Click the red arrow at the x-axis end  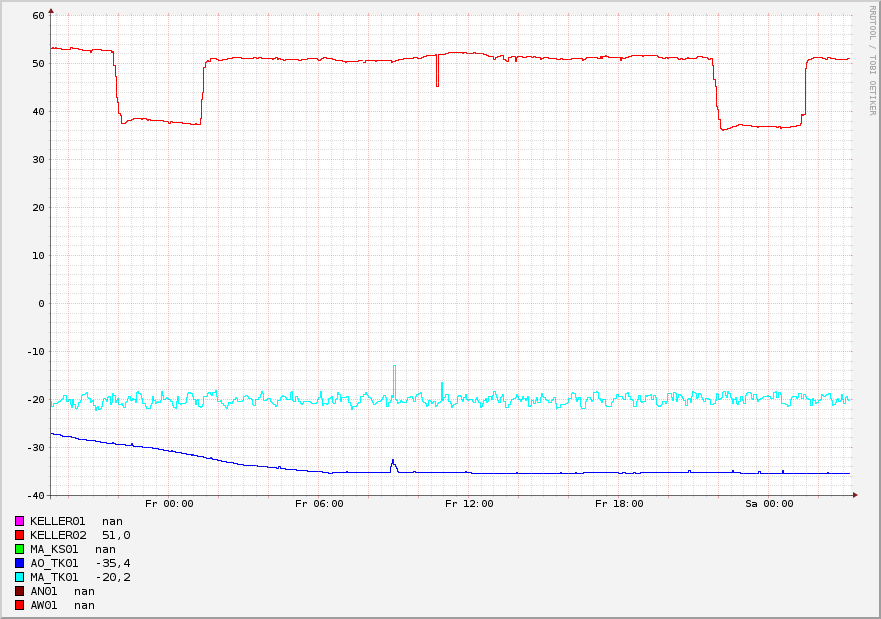pos(855,495)
